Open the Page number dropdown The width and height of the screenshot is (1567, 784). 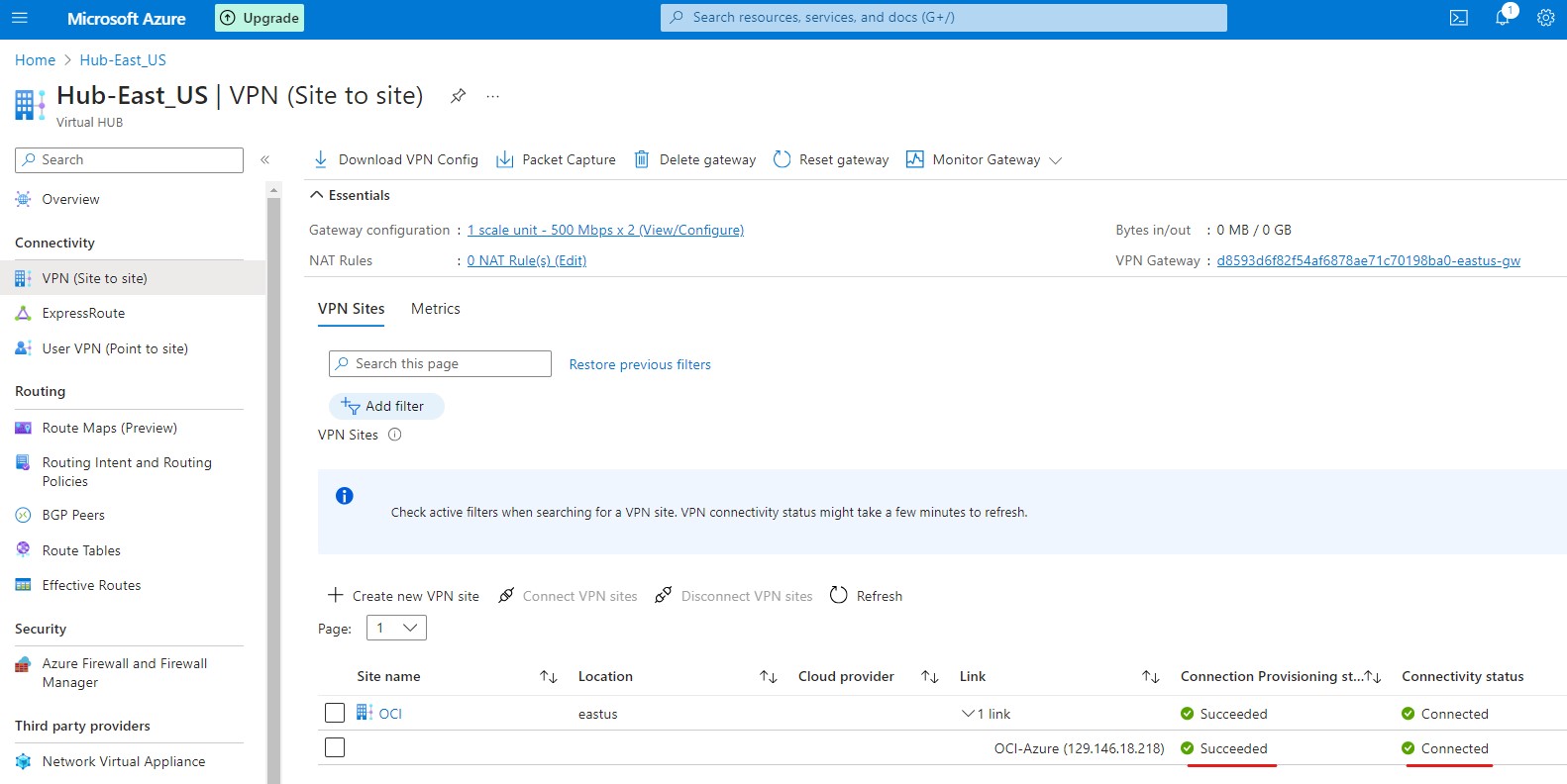pyautogui.click(x=396, y=628)
